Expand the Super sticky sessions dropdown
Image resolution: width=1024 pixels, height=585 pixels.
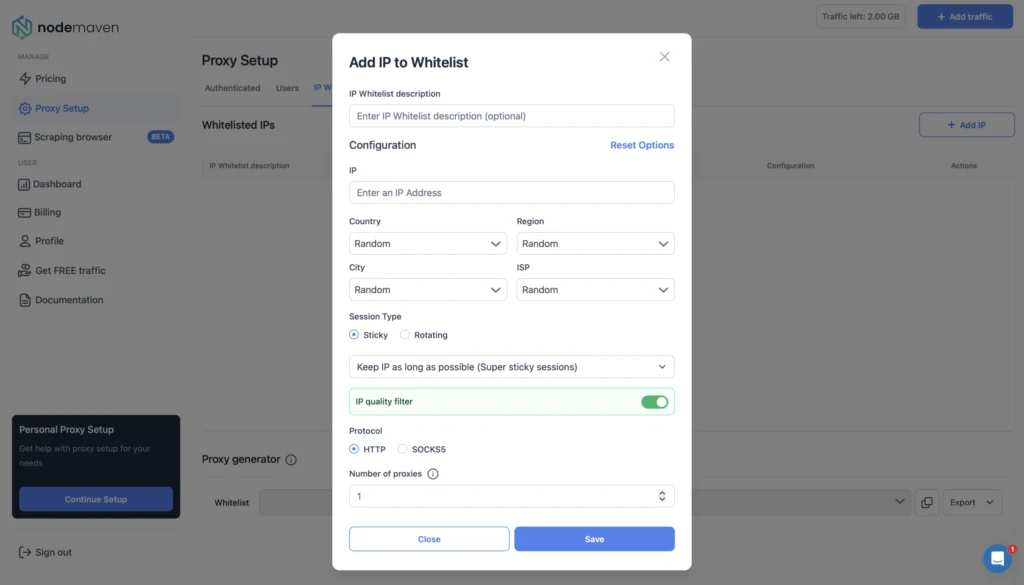click(512, 367)
